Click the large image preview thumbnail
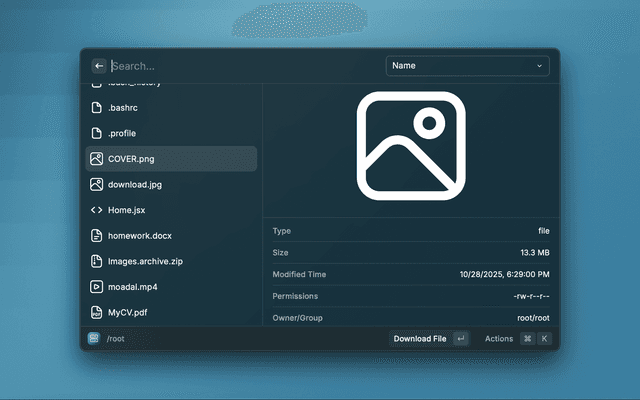 click(412, 144)
